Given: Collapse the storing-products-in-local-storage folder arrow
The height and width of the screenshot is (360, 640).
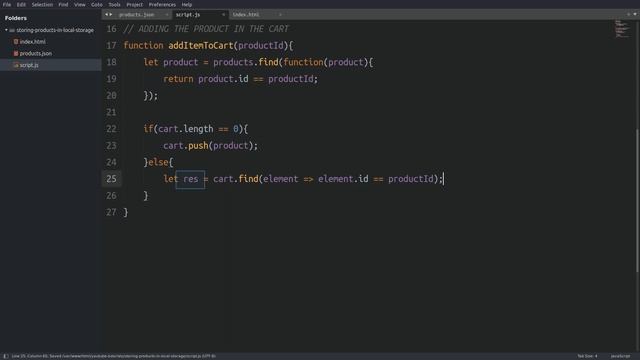Looking at the screenshot, I should pos(6,30).
